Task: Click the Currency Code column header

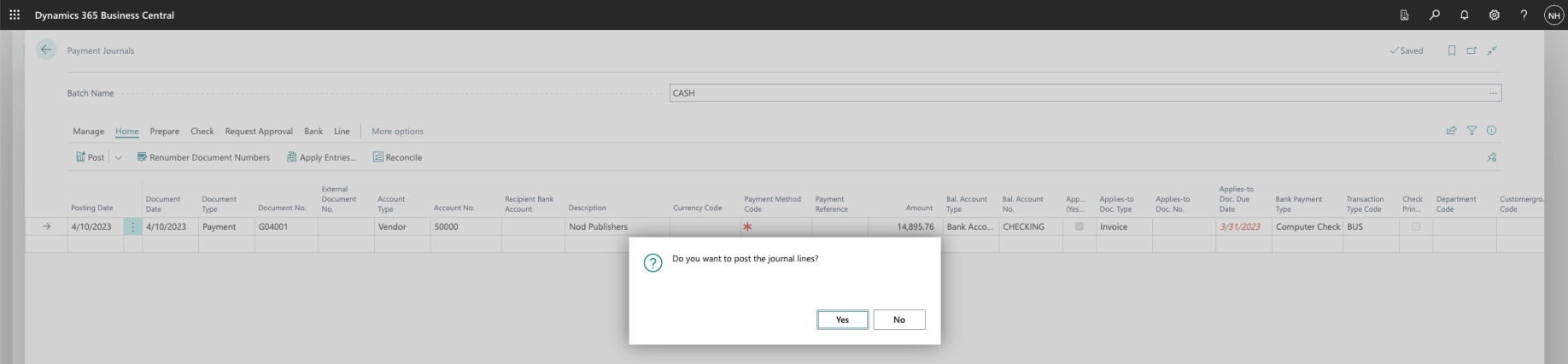Action: (x=697, y=208)
